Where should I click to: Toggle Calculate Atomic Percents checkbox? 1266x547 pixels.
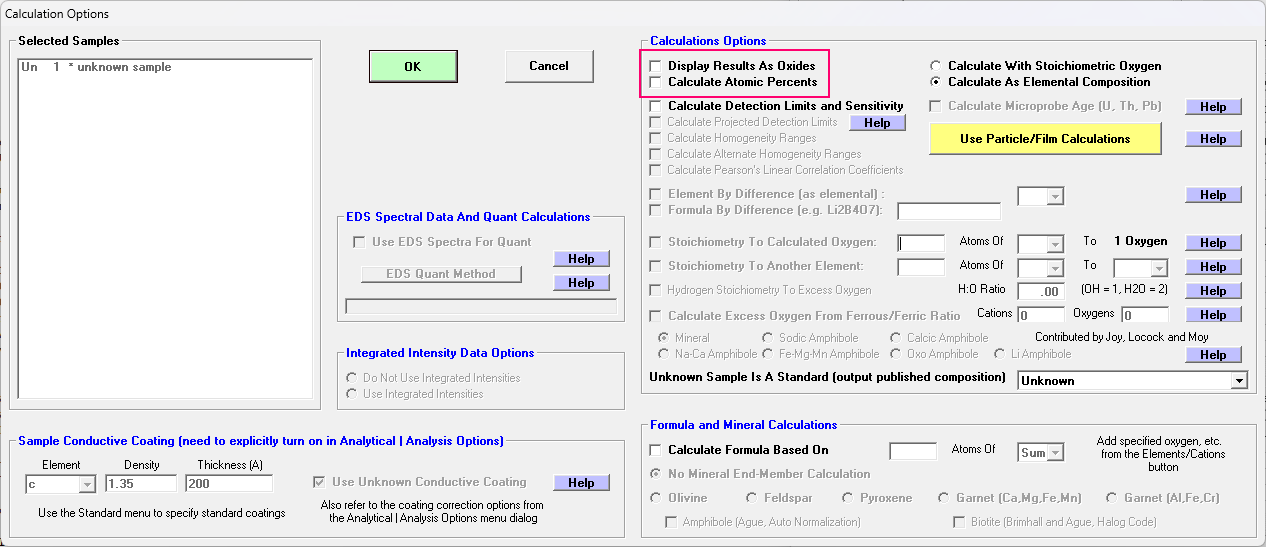(655, 82)
